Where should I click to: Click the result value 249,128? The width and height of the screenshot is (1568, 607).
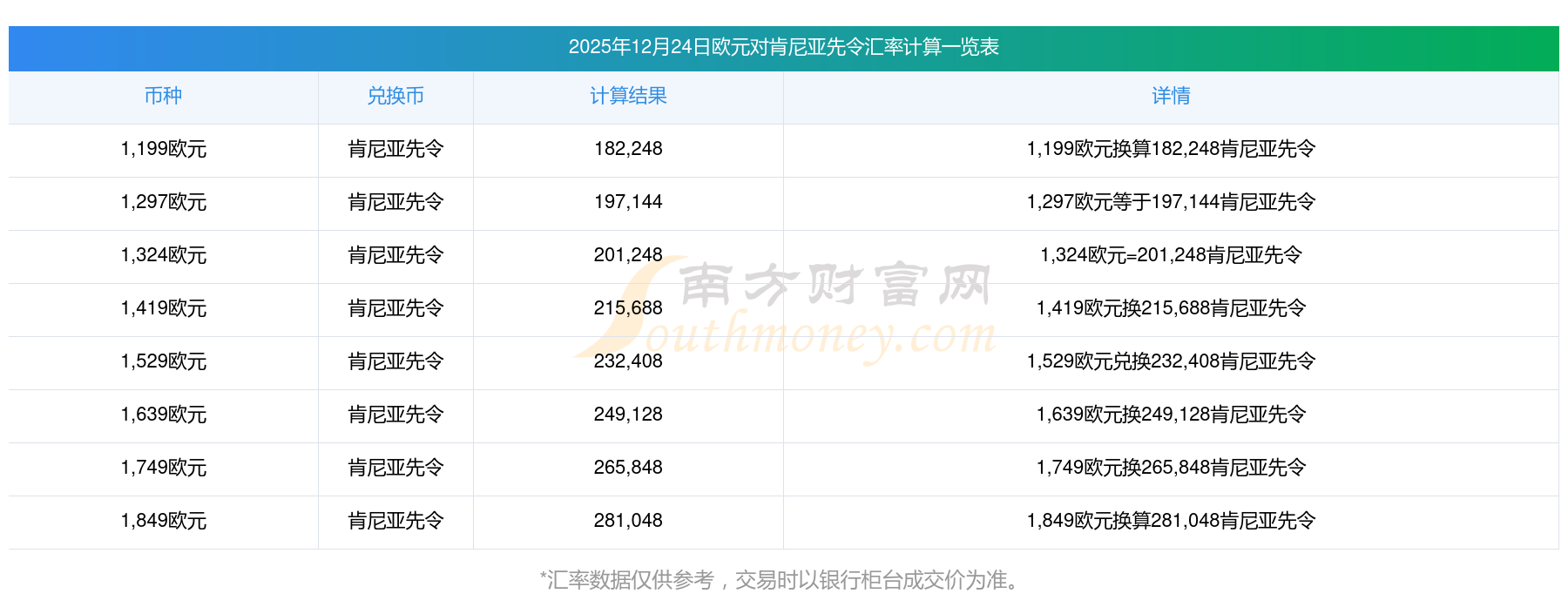click(x=628, y=415)
